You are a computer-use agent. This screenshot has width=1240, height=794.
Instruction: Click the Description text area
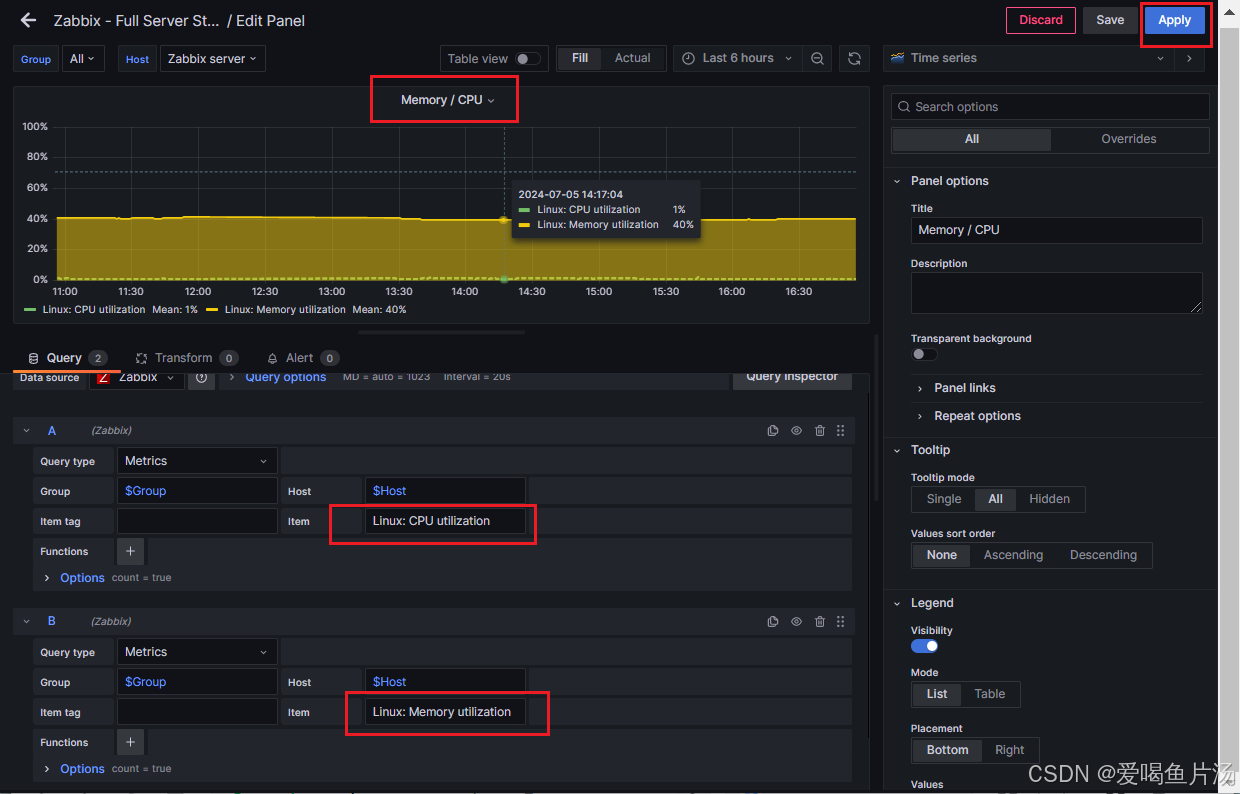tap(1056, 292)
